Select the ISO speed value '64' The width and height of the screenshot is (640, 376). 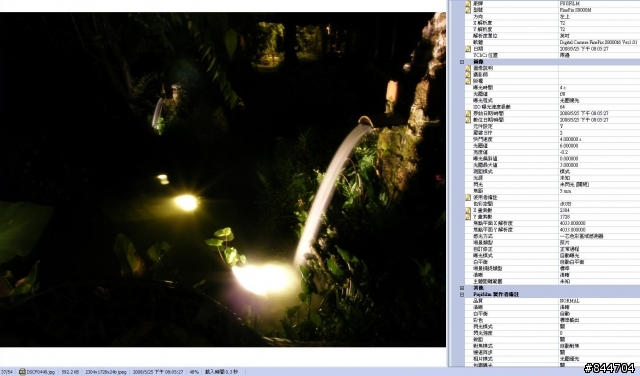562,107
